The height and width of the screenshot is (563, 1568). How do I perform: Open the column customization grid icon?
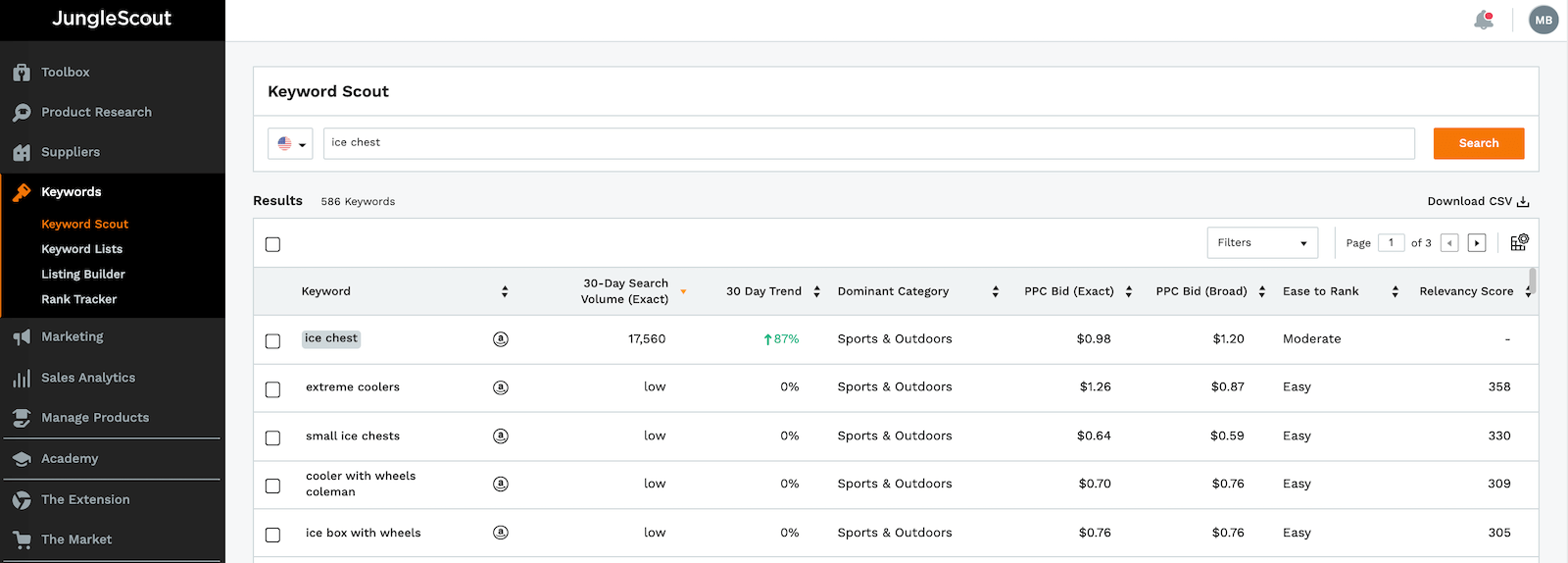pyautogui.click(x=1519, y=242)
